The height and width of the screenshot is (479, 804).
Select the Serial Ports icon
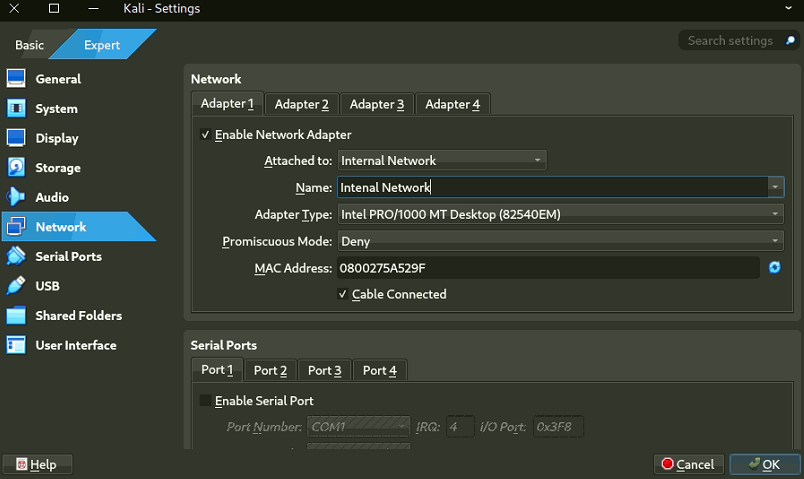[x=16, y=256]
